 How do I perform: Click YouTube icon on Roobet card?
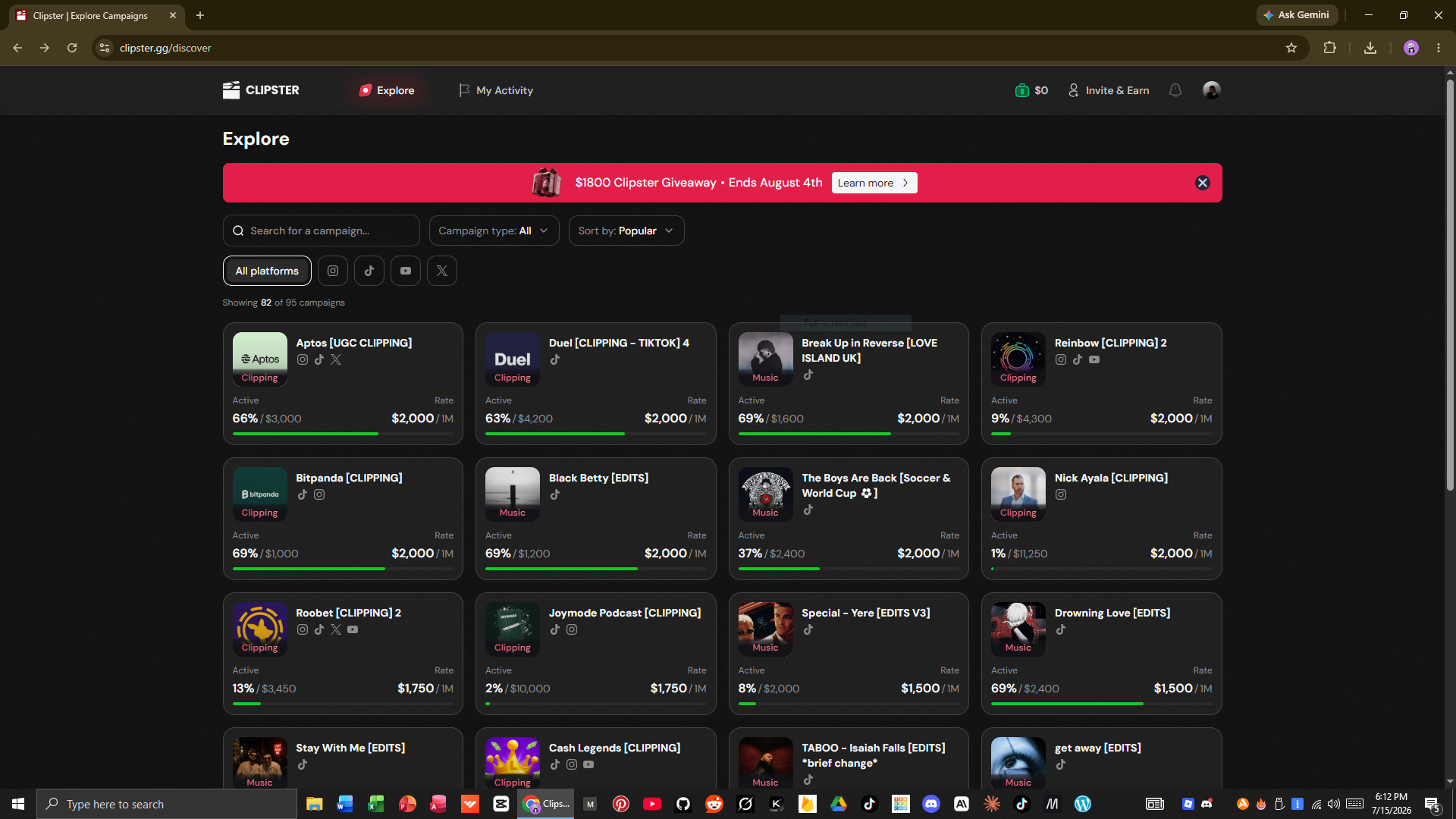point(353,629)
